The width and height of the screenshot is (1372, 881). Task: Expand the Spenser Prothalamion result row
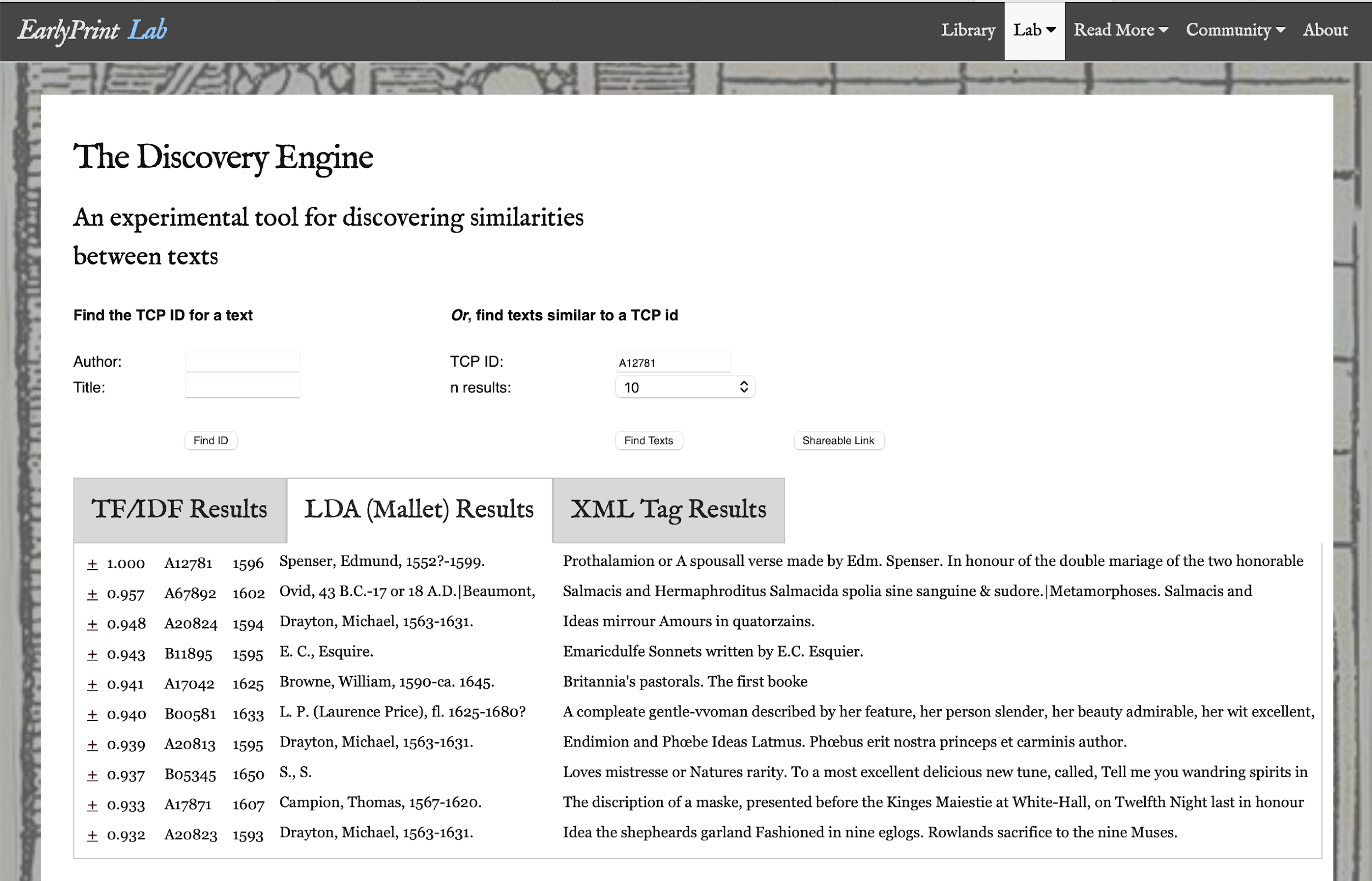click(x=92, y=564)
